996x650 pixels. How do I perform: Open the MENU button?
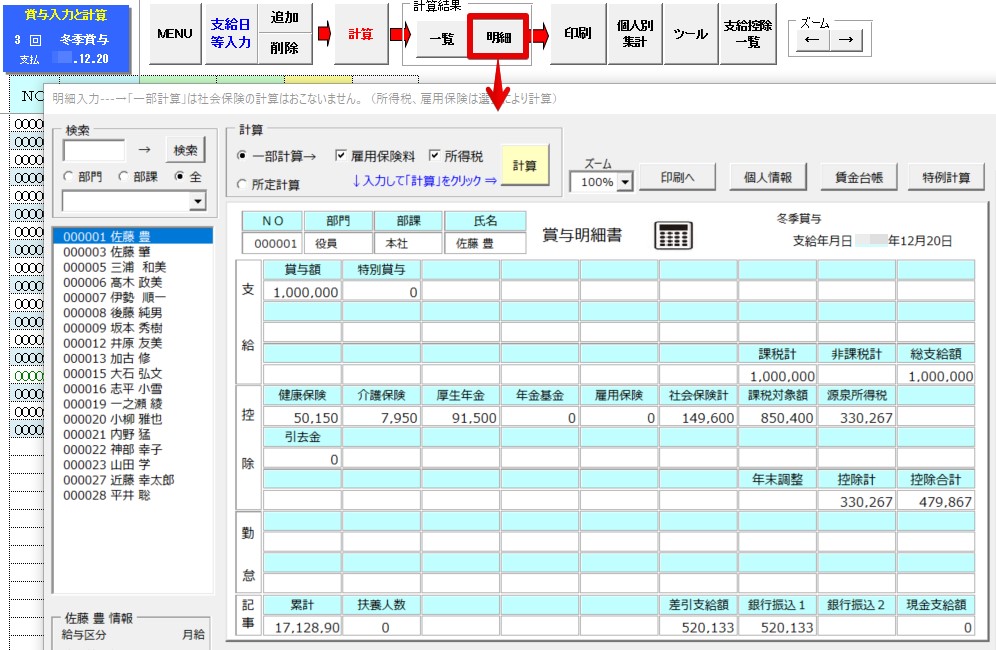pos(175,34)
